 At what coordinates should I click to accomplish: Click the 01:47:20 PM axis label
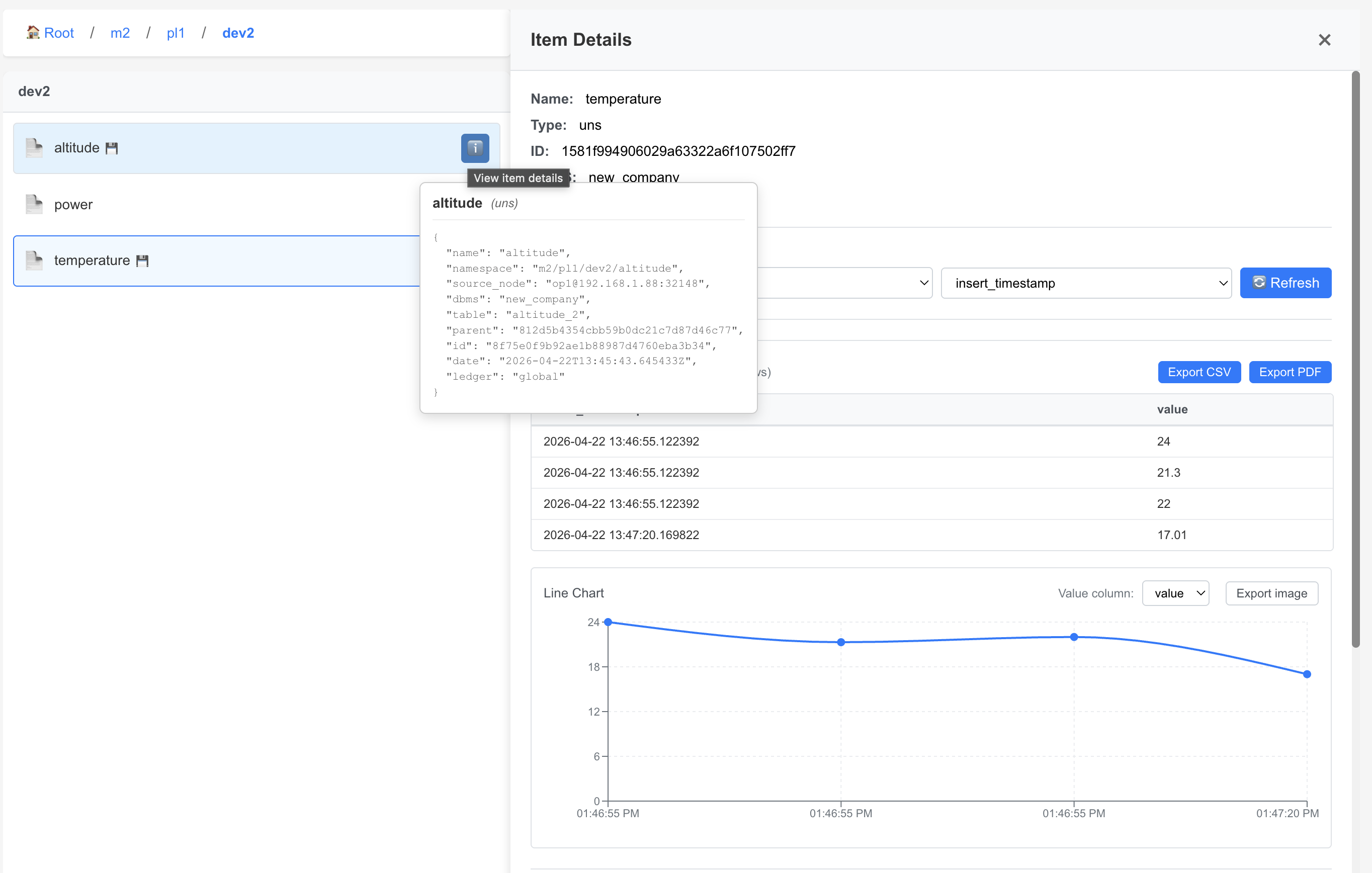tap(1287, 813)
